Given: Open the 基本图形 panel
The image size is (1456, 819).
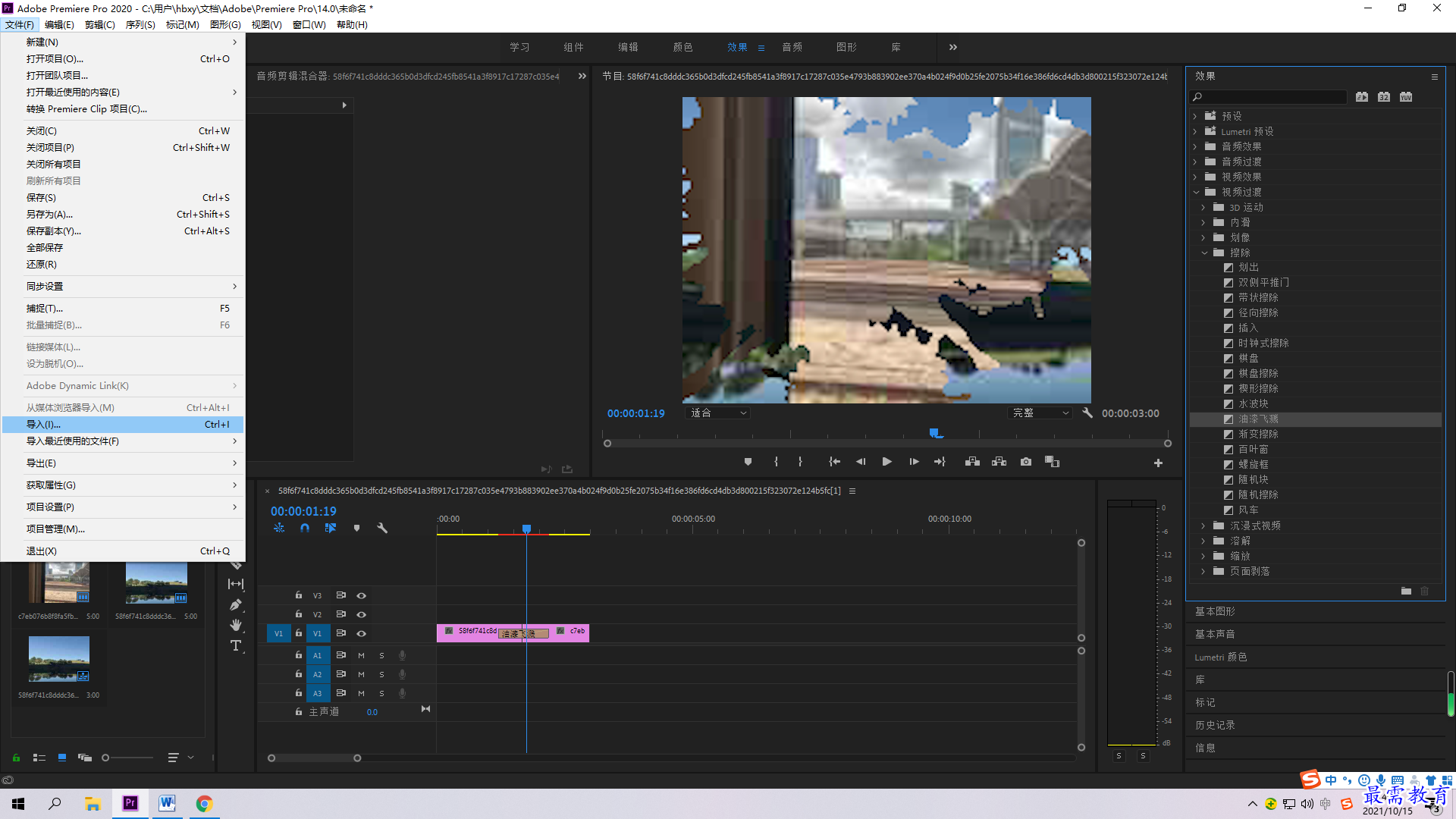Looking at the screenshot, I should tap(1215, 611).
